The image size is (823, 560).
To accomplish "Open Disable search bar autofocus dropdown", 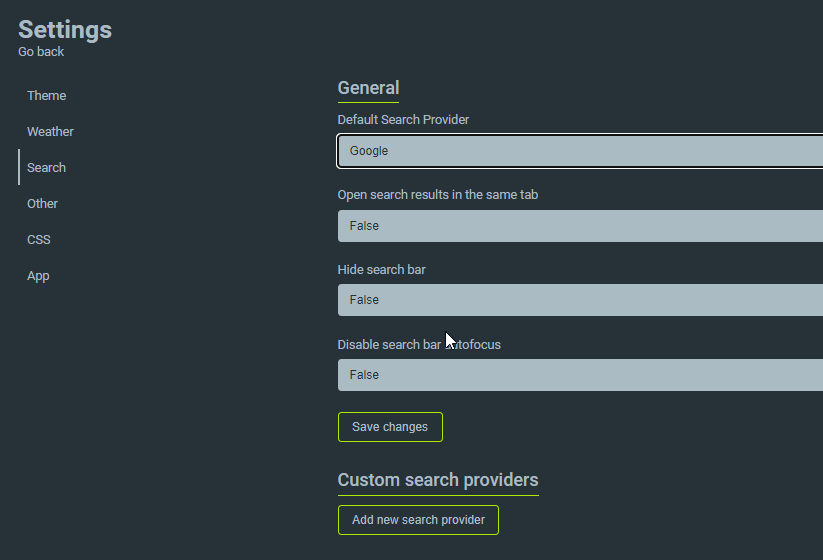I will (580, 375).
